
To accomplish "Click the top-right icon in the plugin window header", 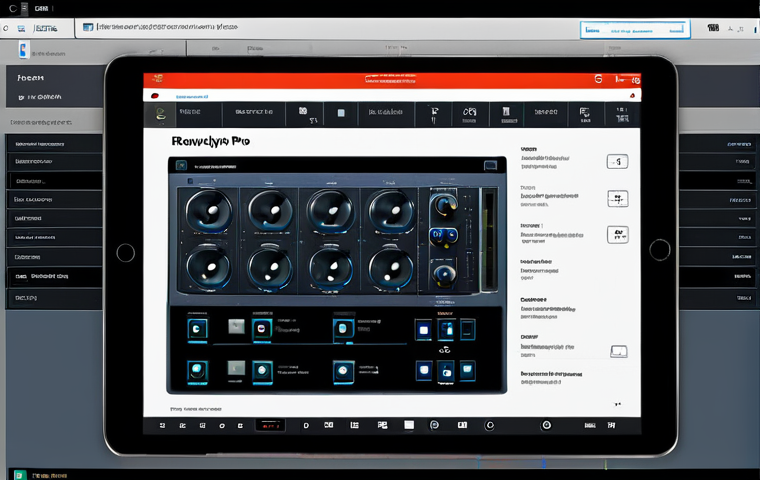I will (491, 166).
